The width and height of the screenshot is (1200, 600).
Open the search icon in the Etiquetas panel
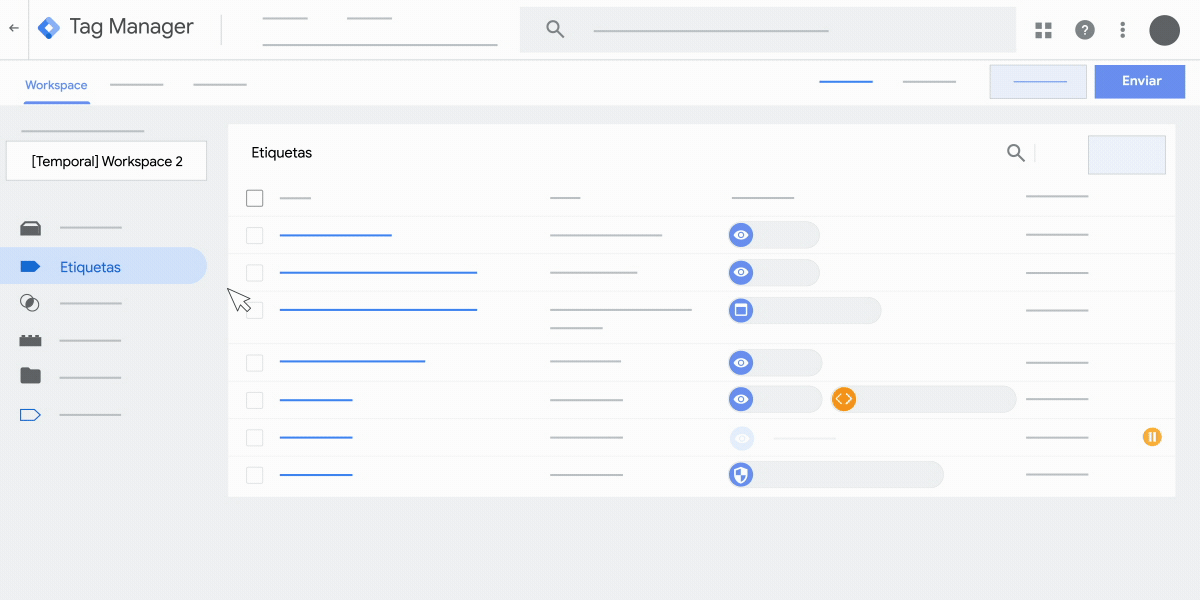pos(1016,152)
